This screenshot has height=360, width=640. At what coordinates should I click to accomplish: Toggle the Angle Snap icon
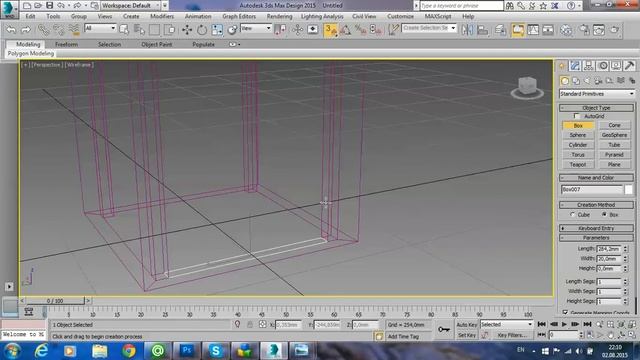[345, 30]
